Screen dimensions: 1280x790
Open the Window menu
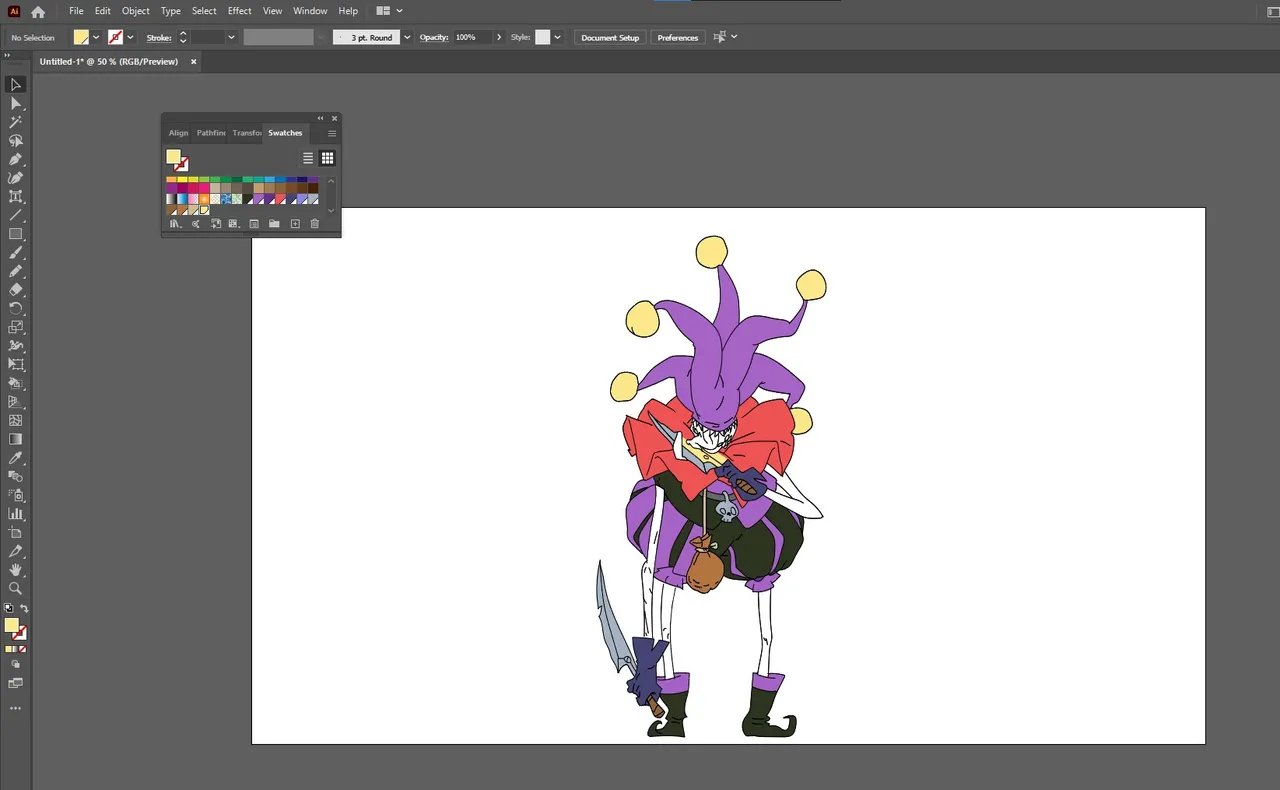pos(310,11)
